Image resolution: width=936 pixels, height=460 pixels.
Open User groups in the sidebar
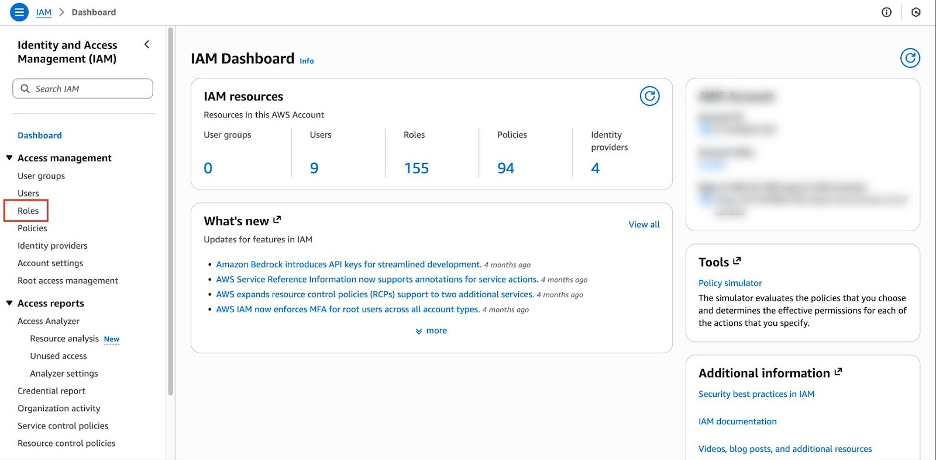point(41,176)
